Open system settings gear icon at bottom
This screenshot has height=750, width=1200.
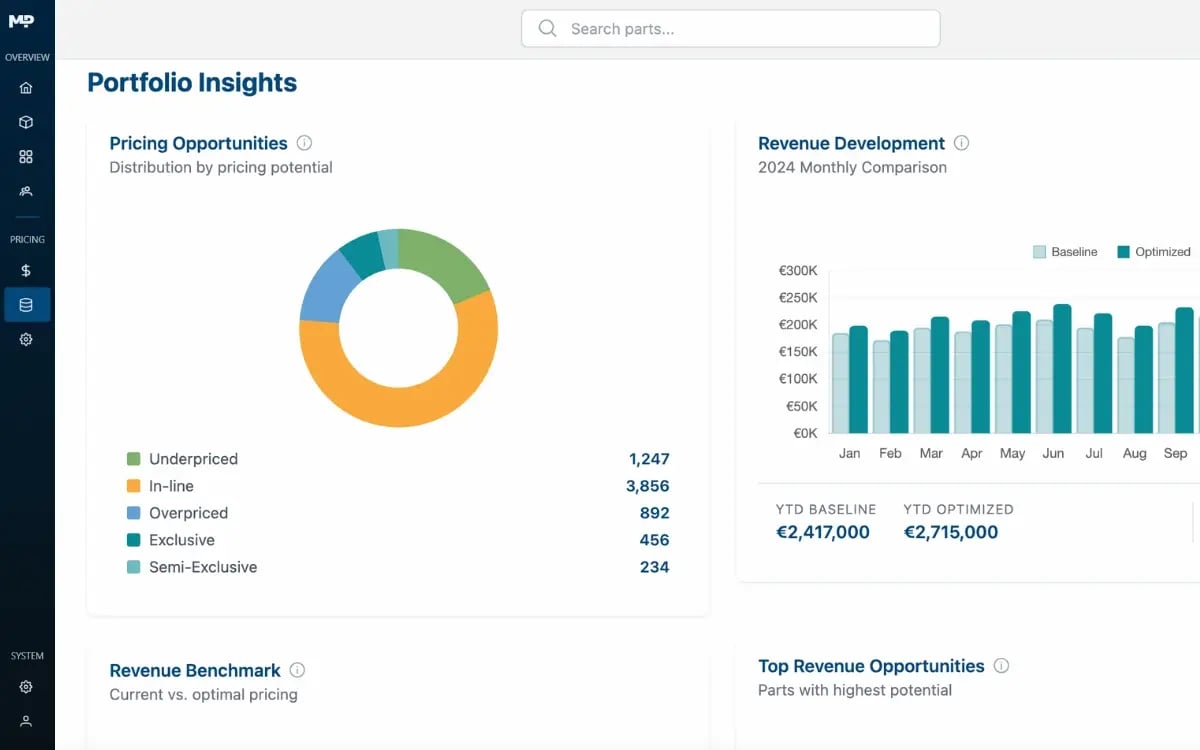pos(26,687)
